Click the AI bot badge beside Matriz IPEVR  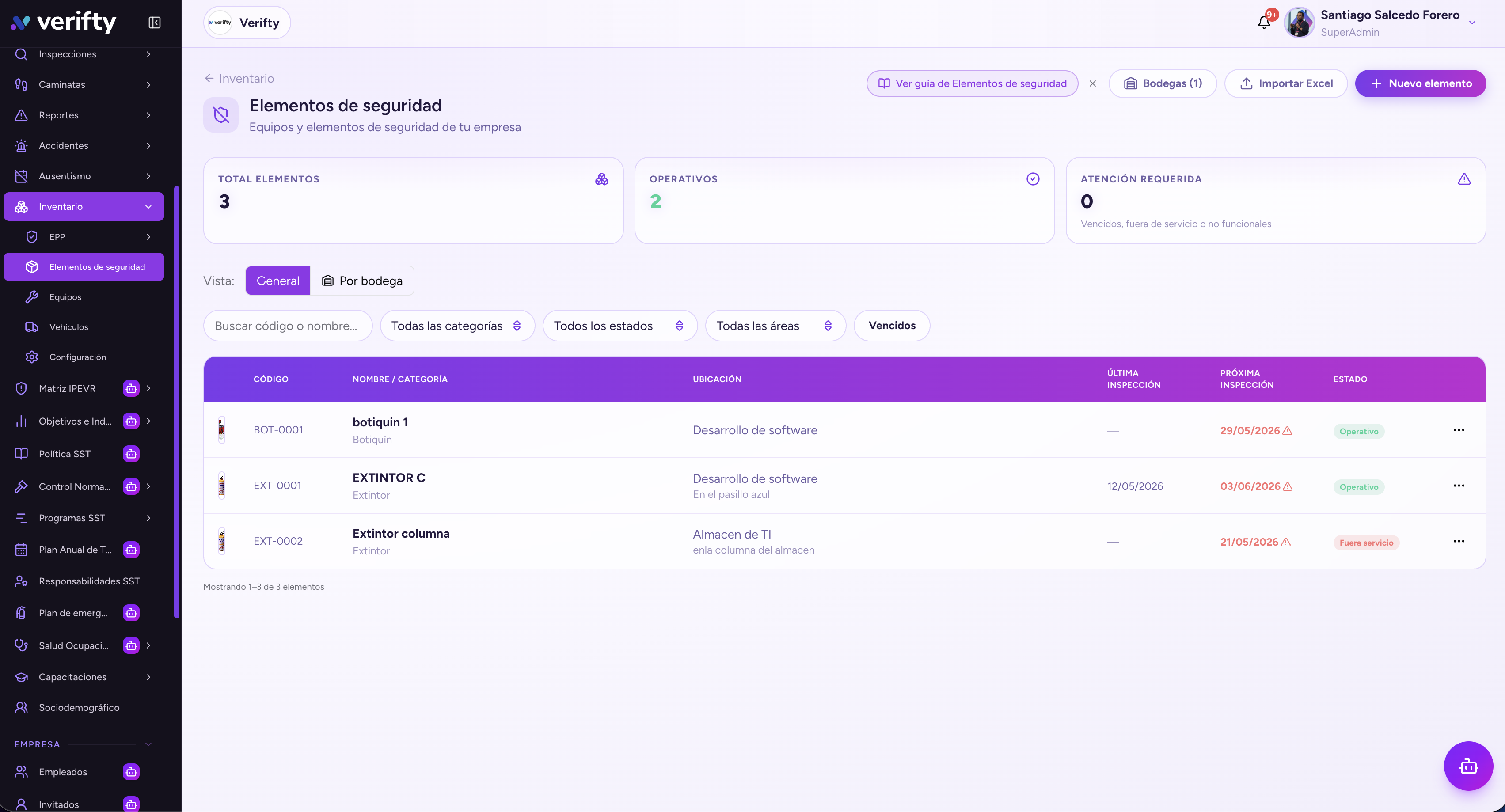(131, 388)
